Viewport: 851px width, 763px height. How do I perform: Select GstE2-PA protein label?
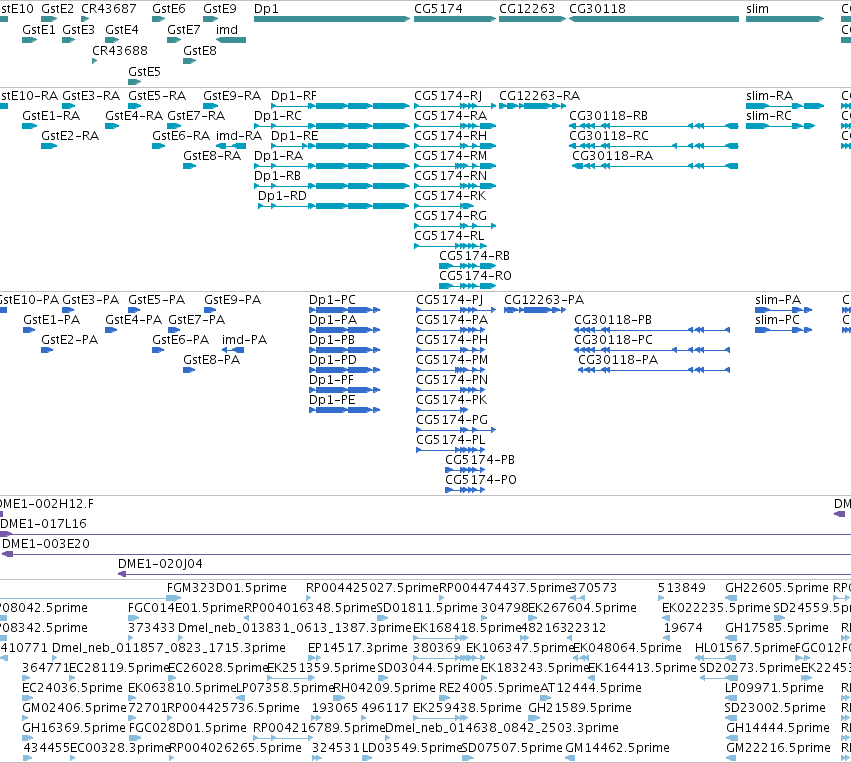pyautogui.click(x=69, y=340)
